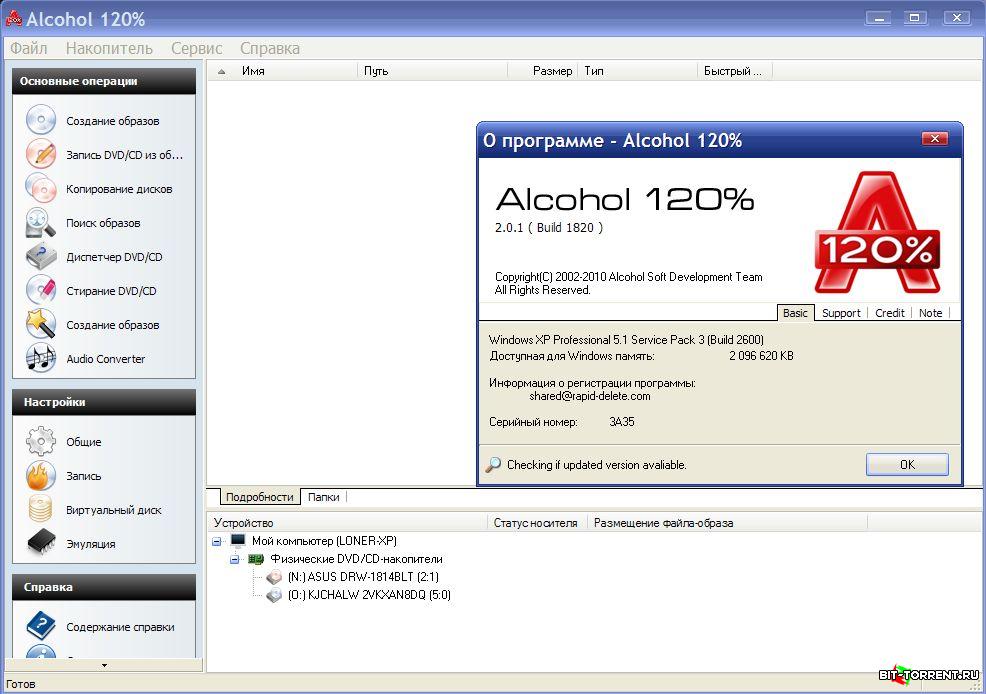
Task: Sort list by Размер column header
Action: tap(552, 71)
